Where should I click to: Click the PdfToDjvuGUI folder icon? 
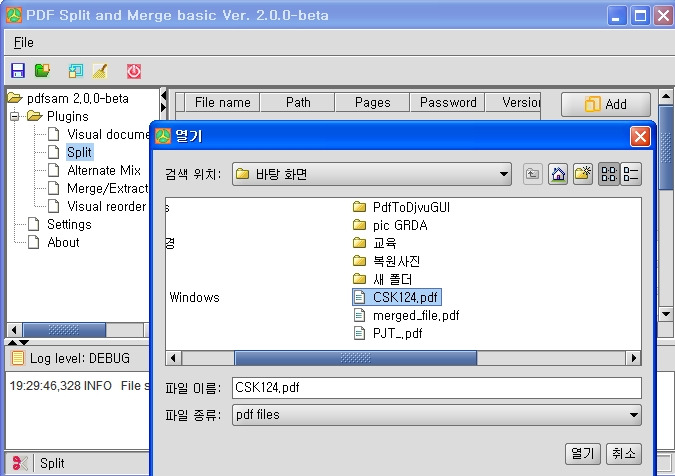click(359, 207)
